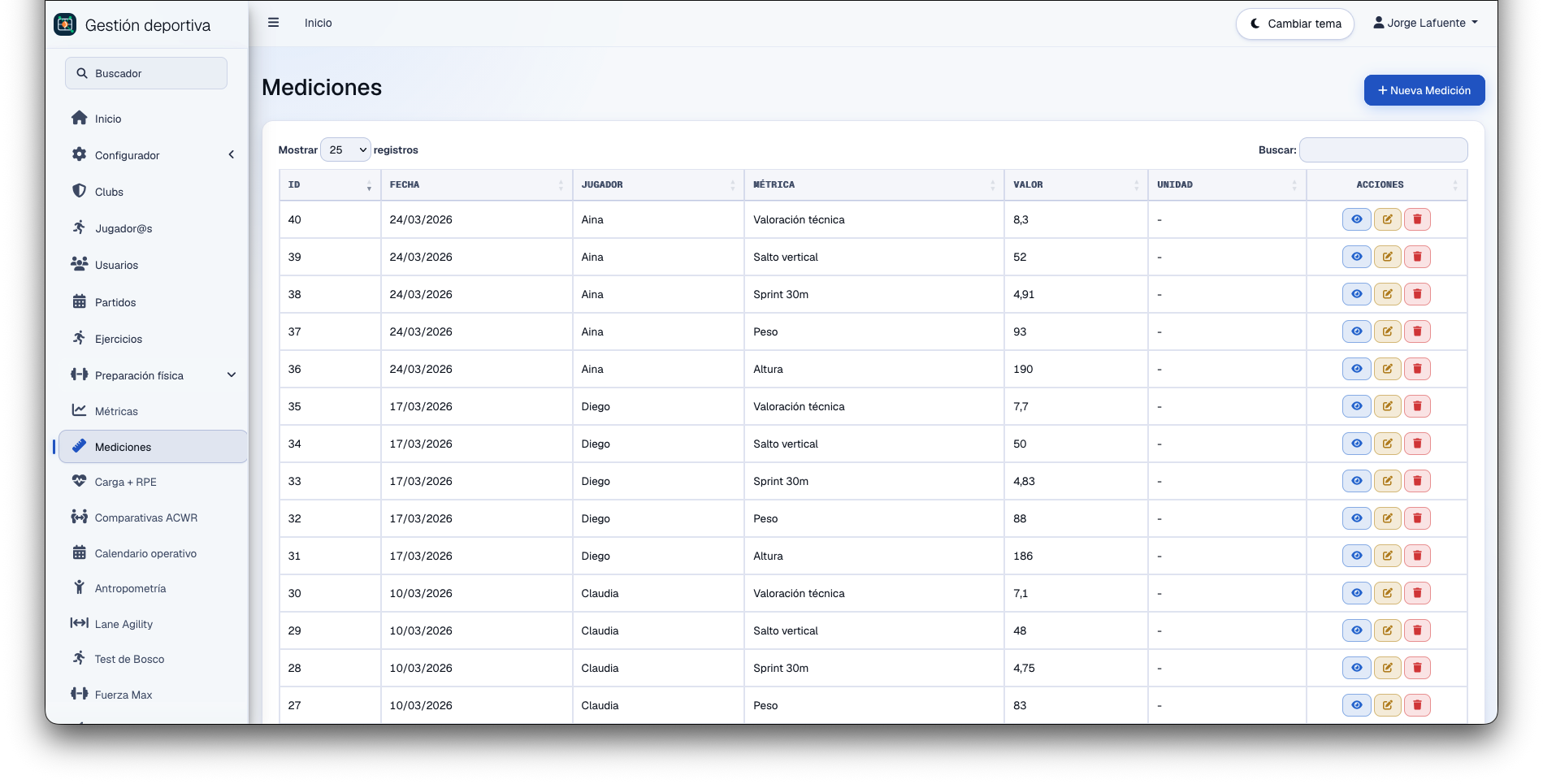Toggle the sidebar hamburger menu icon
This screenshot has width=1543, height=784.
tap(274, 23)
